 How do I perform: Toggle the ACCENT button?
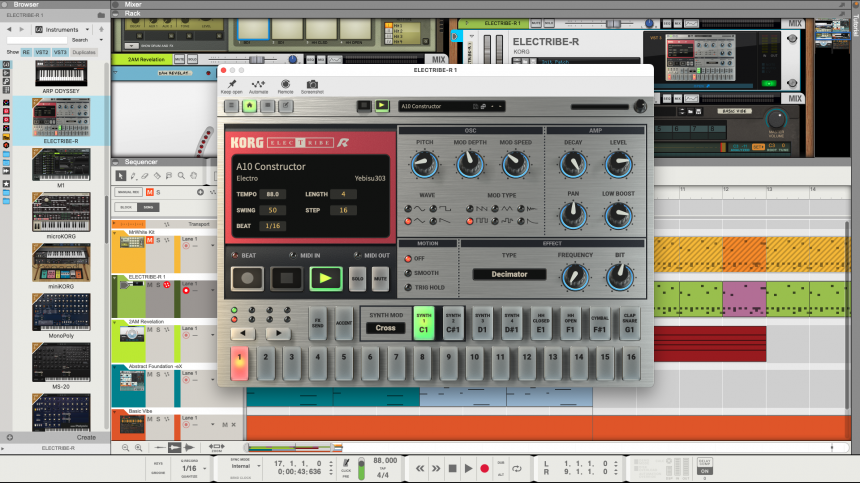point(344,323)
